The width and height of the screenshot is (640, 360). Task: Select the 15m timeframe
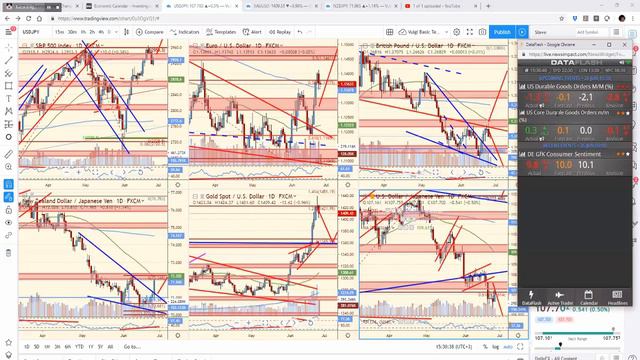tap(60, 32)
